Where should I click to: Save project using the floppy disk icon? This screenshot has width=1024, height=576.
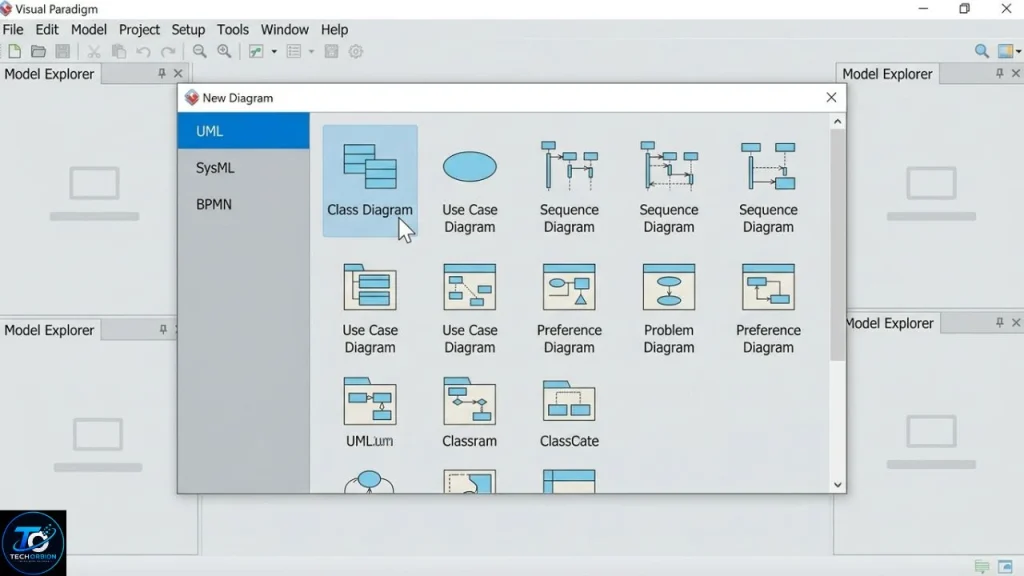pyautogui.click(x=63, y=52)
